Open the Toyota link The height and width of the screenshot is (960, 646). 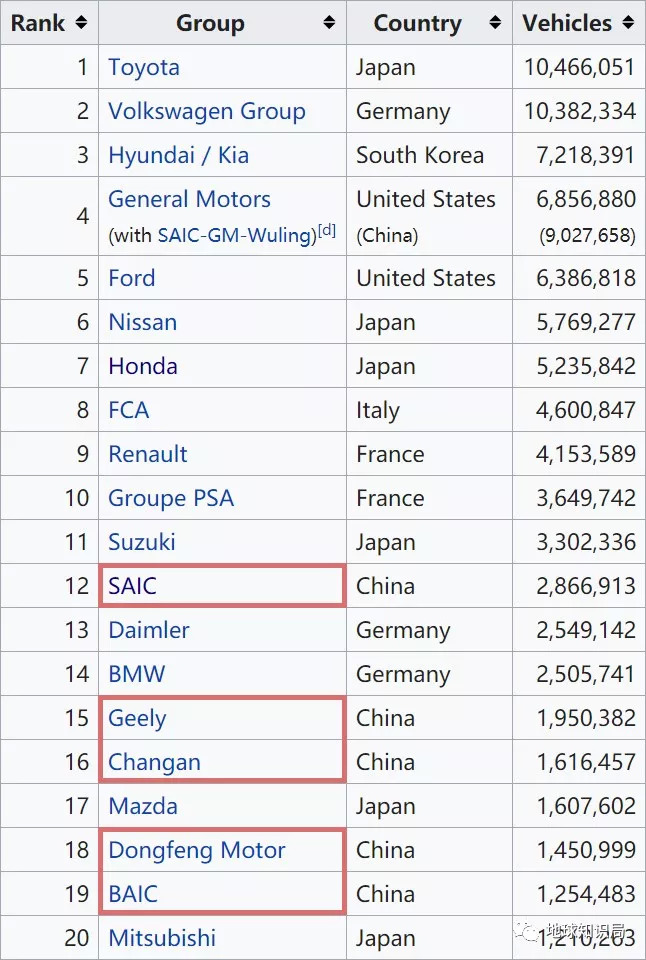(x=144, y=67)
